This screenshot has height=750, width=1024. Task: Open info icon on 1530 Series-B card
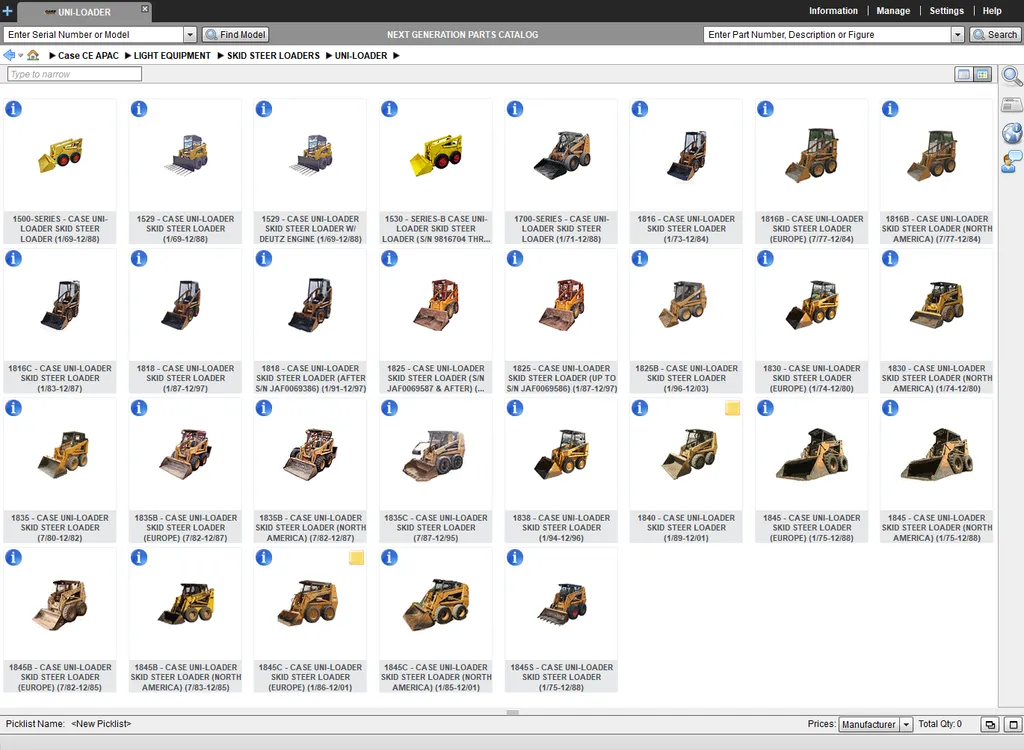tap(389, 109)
